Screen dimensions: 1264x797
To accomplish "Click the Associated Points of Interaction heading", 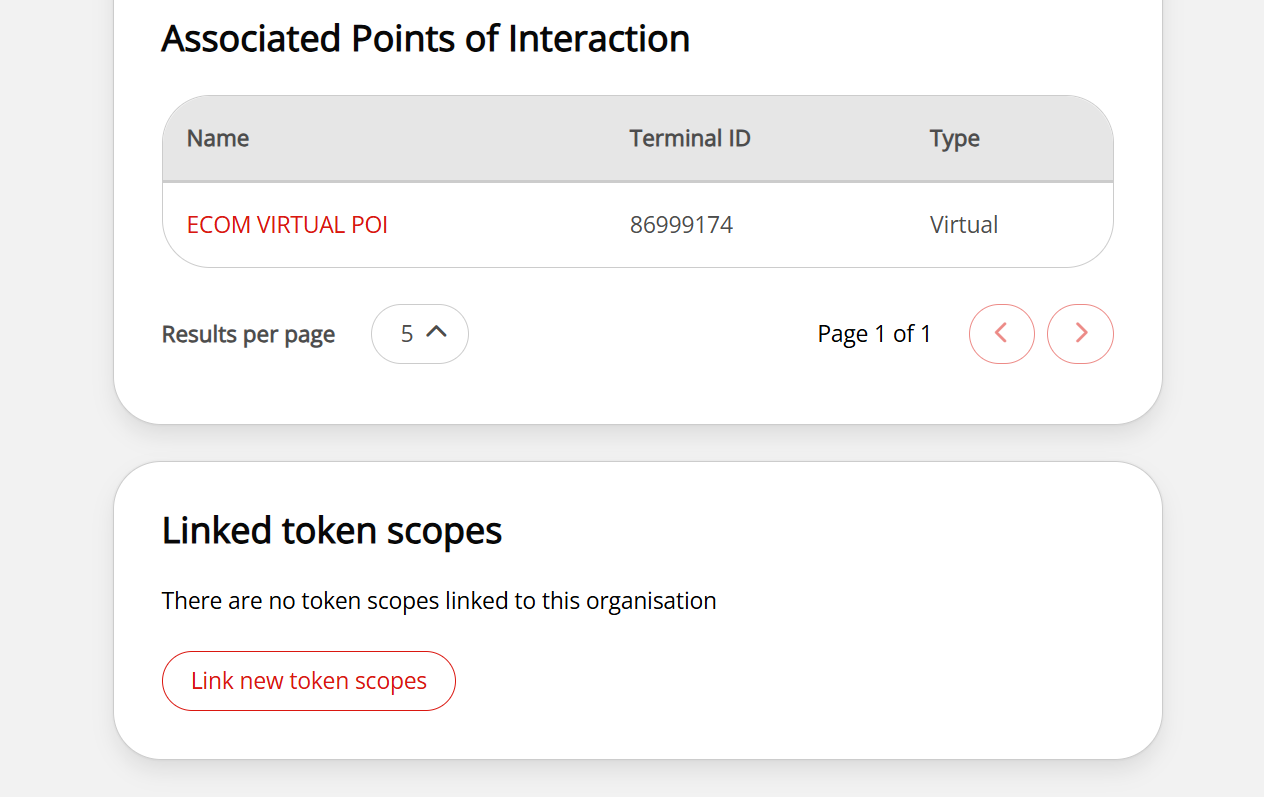I will [425, 39].
